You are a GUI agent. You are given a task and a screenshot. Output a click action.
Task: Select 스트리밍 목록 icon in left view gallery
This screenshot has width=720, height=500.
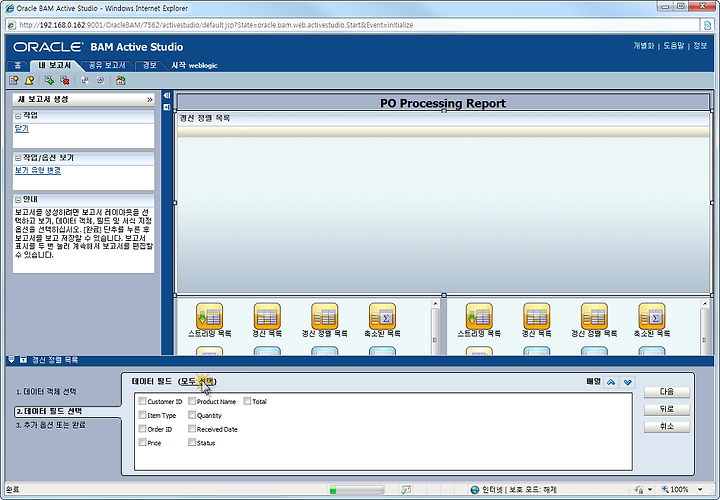(209, 316)
